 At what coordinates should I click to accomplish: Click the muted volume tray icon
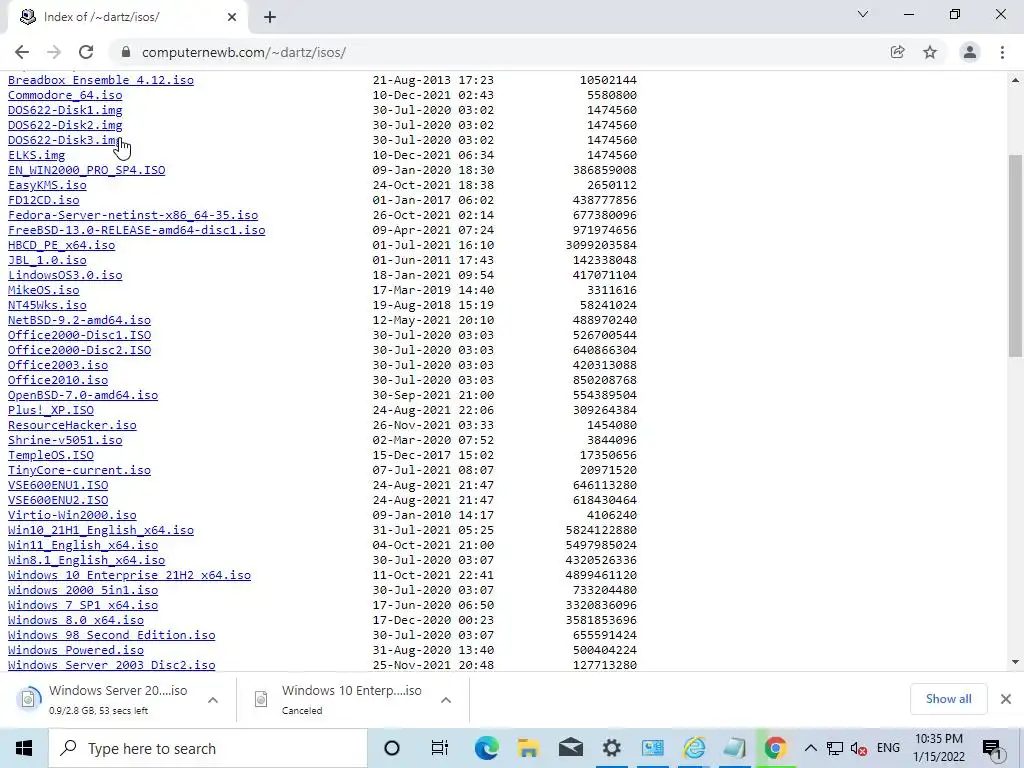point(859,748)
